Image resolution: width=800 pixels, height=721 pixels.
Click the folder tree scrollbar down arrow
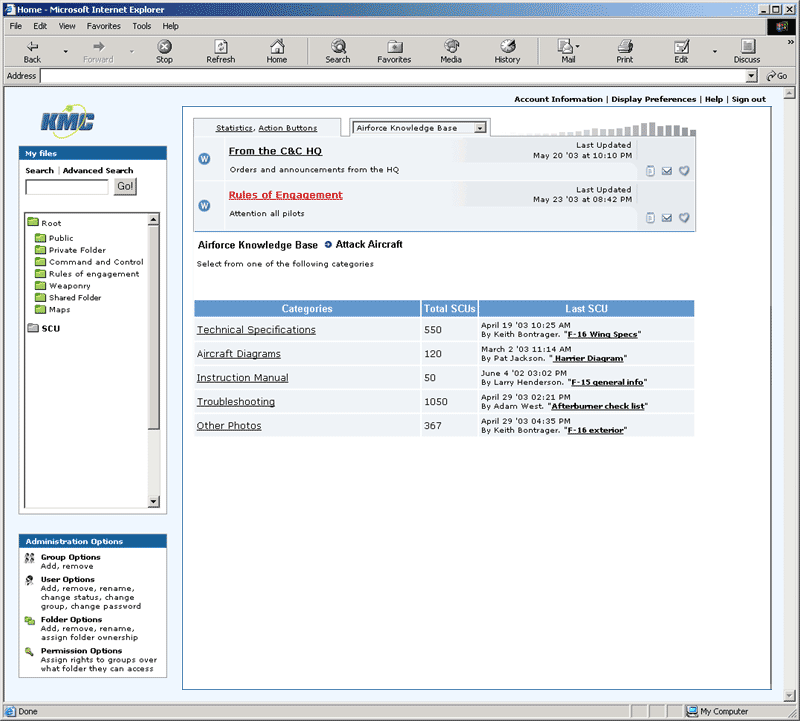[x=153, y=501]
